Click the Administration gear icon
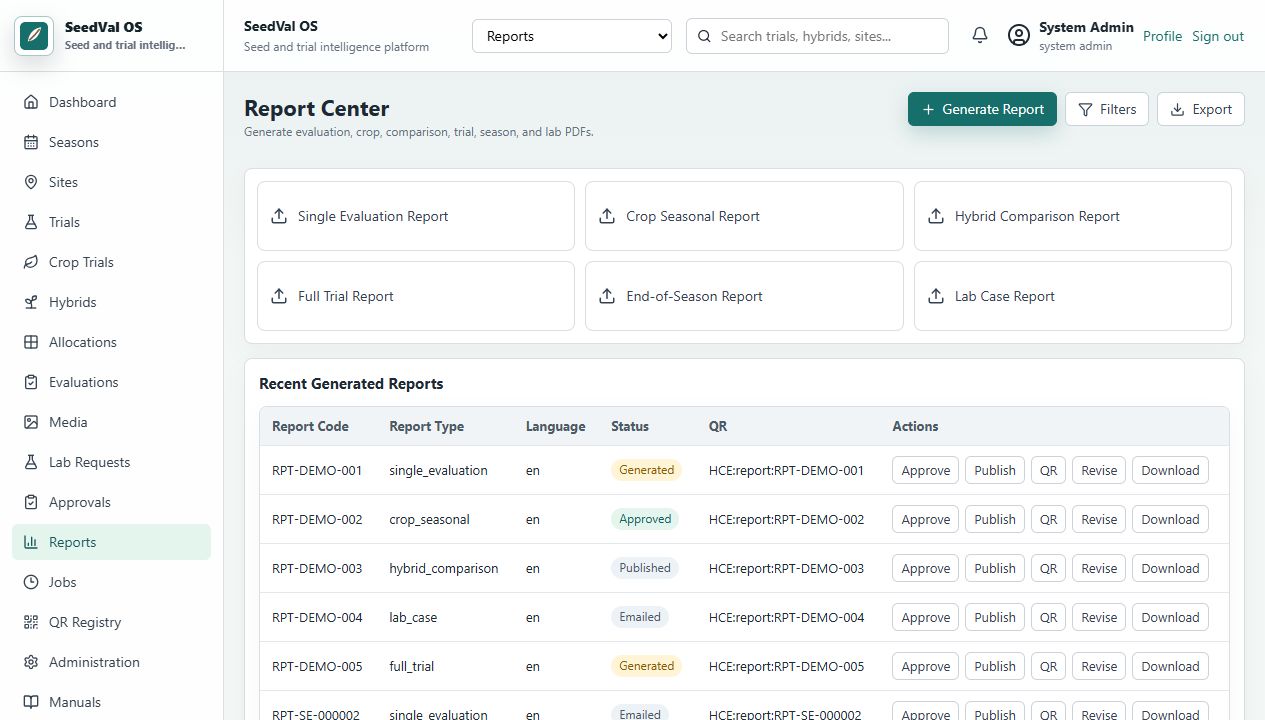The width and height of the screenshot is (1265, 720). coord(31,662)
